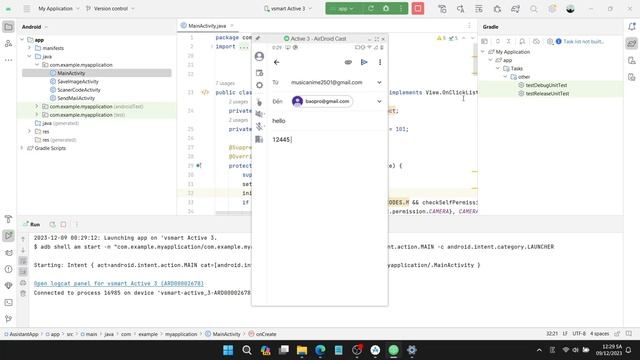Open the My Application project dropdown

click(x=59, y=9)
